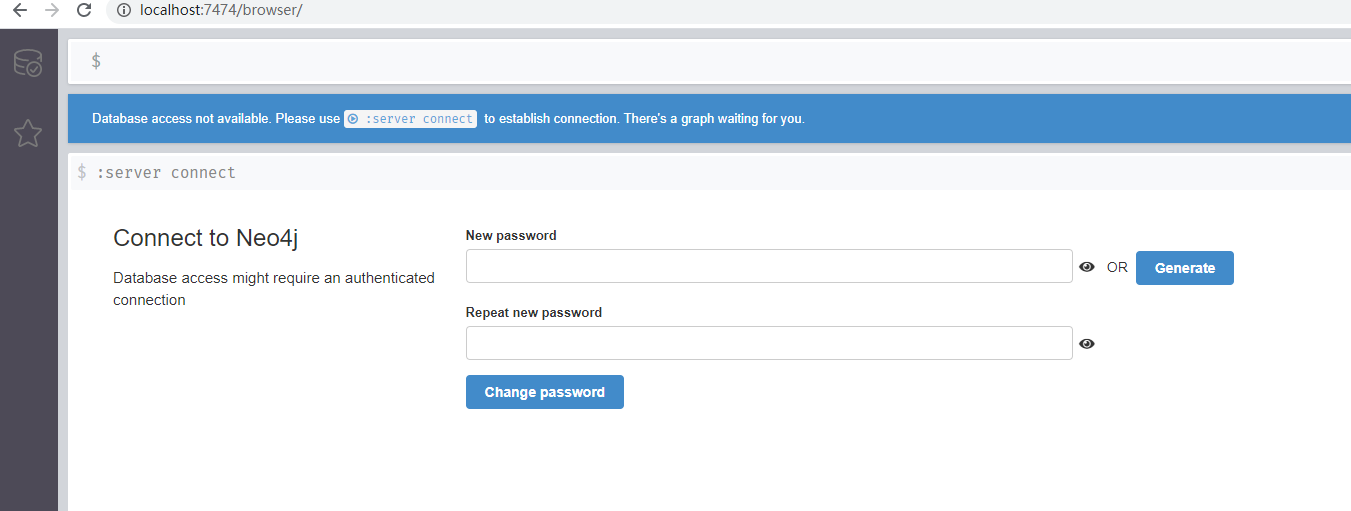Image resolution: width=1351 pixels, height=511 pixels.
Task: Click the "Connect to Neo4j" heading
Action: [206, 238]
